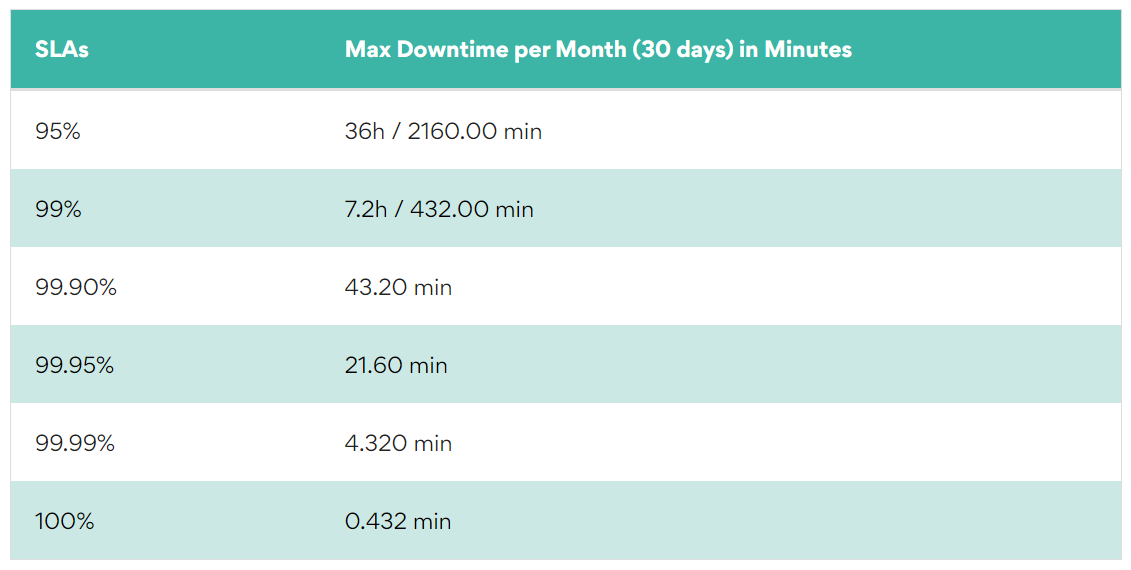Click the 4.320 min downtime value
The height and width of the screenshot is (570, 1131).
(x=398, y=443)
